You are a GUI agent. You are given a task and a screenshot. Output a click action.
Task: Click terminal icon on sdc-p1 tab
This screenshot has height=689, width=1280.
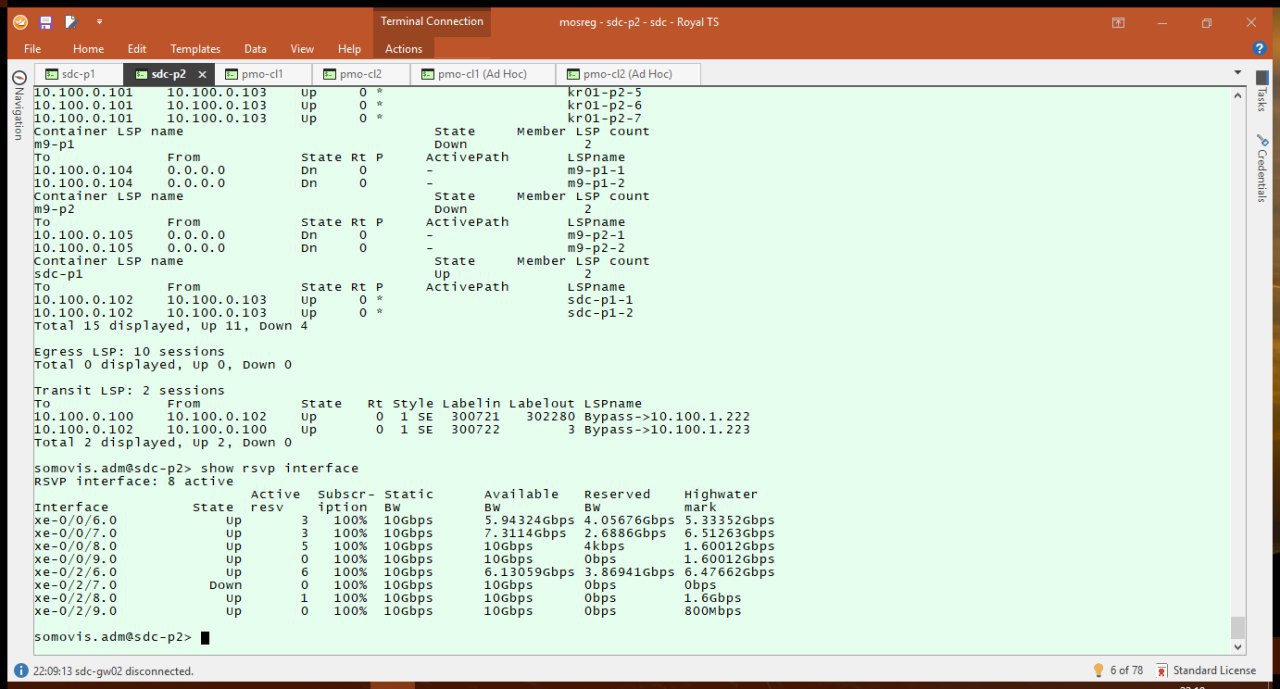coord(52,74)
